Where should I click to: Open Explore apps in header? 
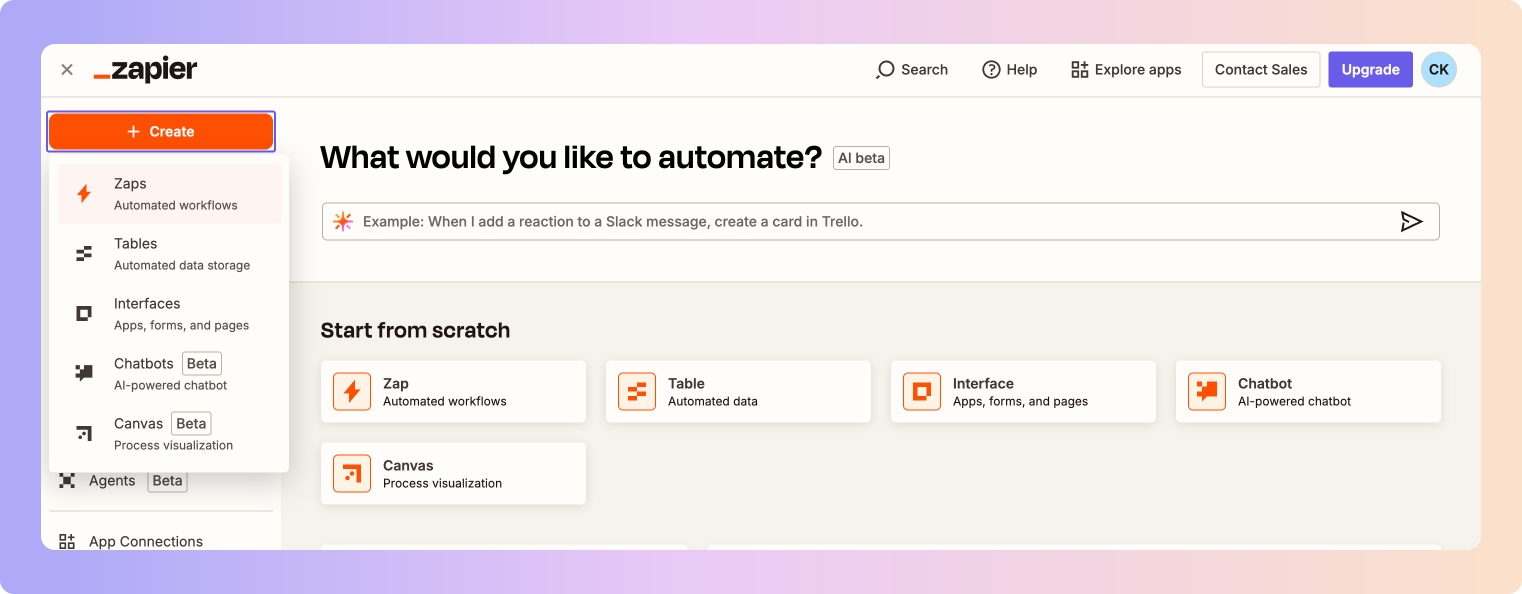click(1126, 70)
